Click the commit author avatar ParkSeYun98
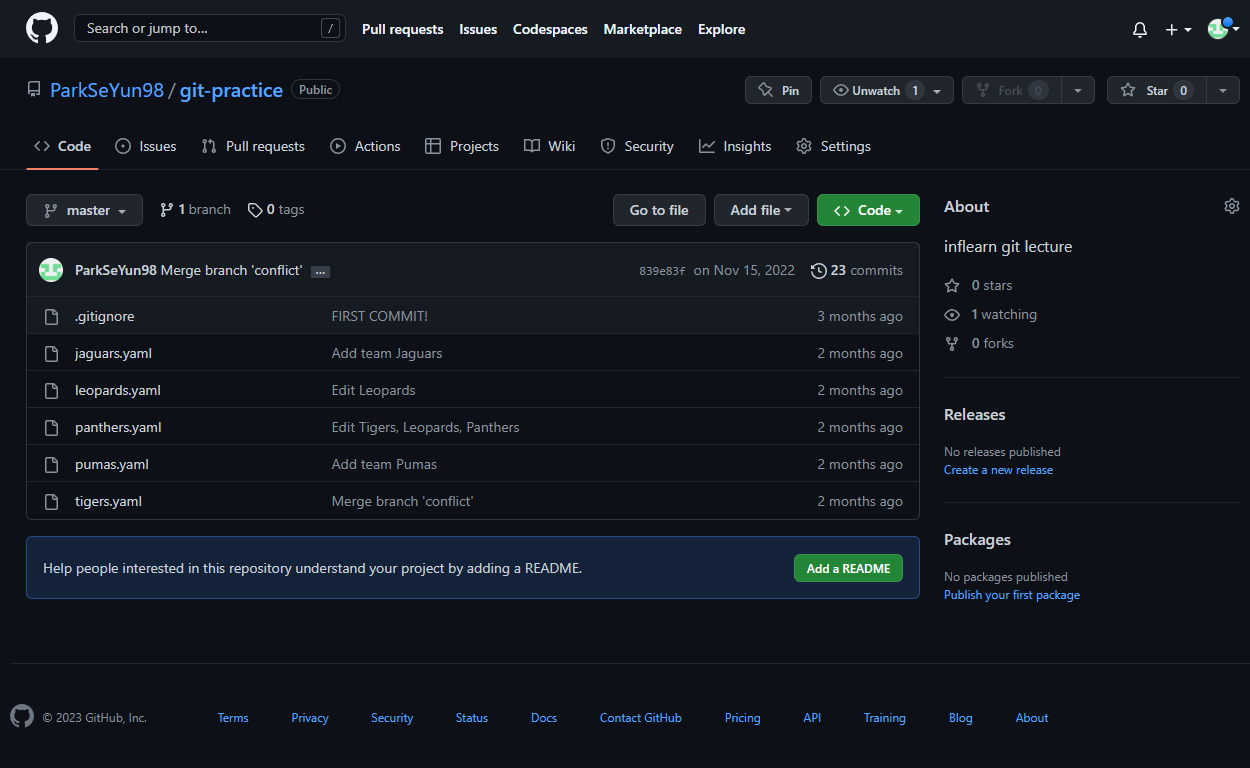 pyautogui.click(x=51, y=270)
